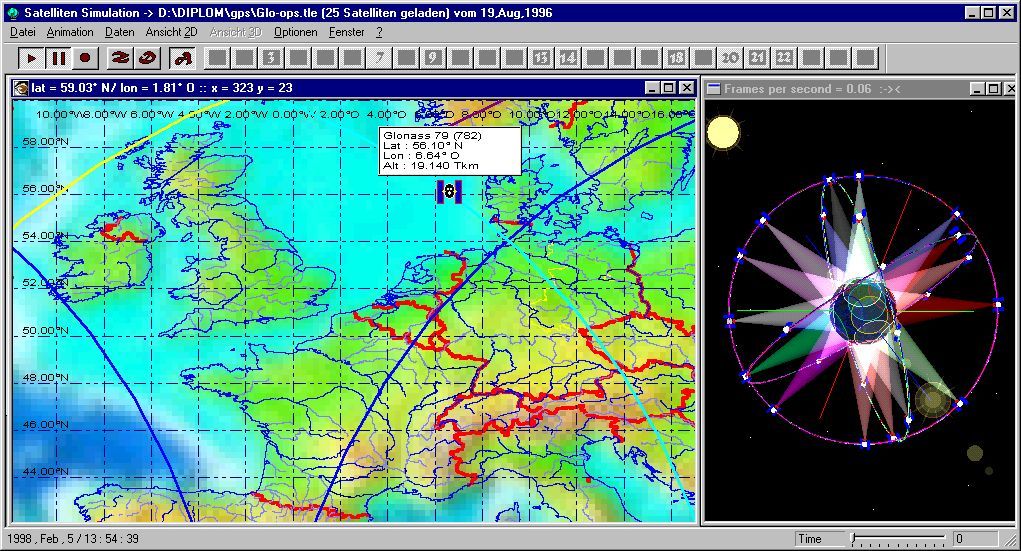
Task: Expand the Fenster menu
Action: tap(346, 32)
